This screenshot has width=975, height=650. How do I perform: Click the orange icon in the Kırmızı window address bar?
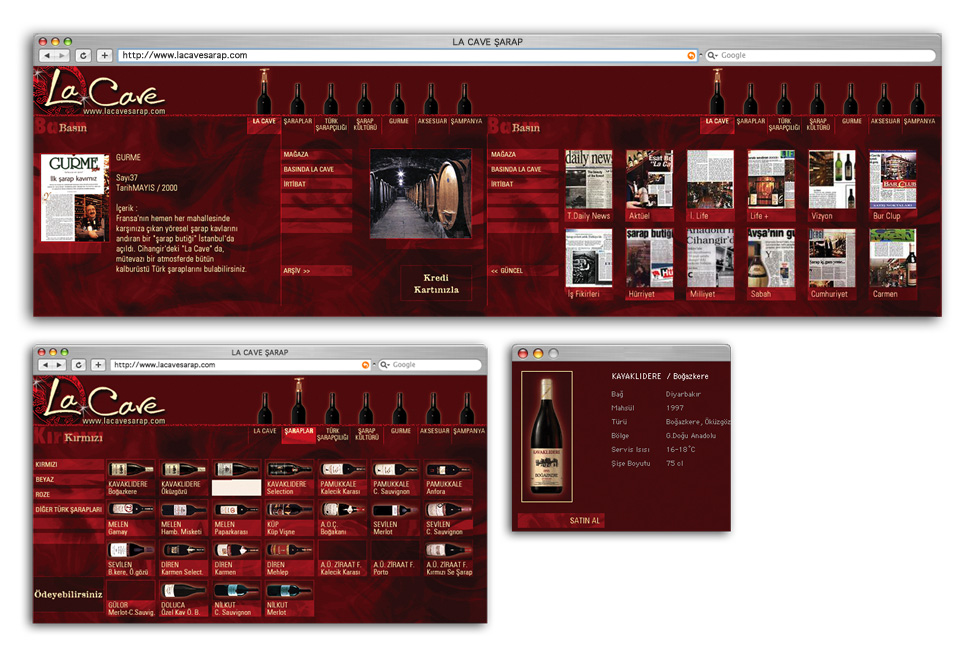(x=366, y=365)
